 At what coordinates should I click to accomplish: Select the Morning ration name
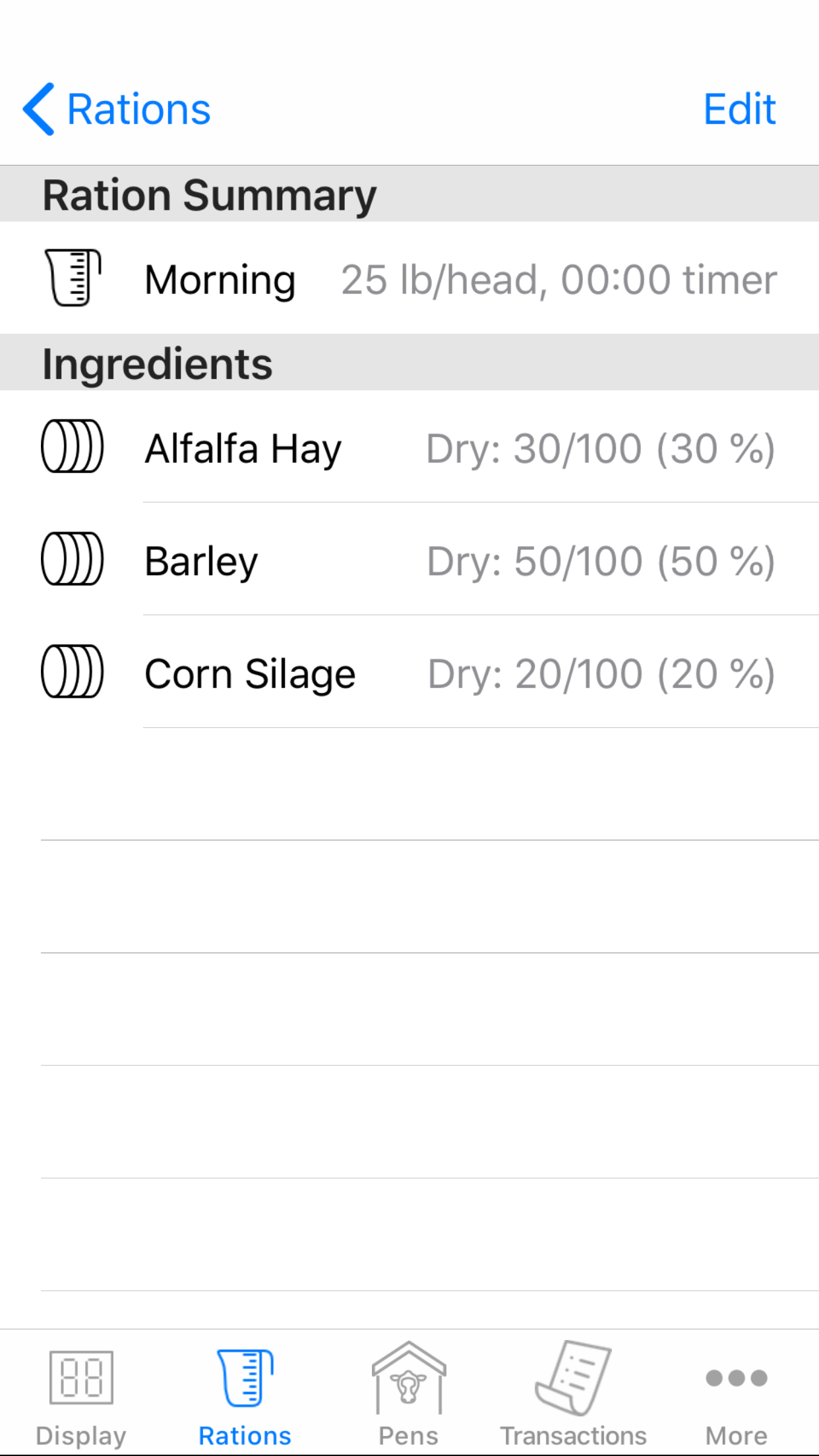pyautogui.click(x=220, y=280)
